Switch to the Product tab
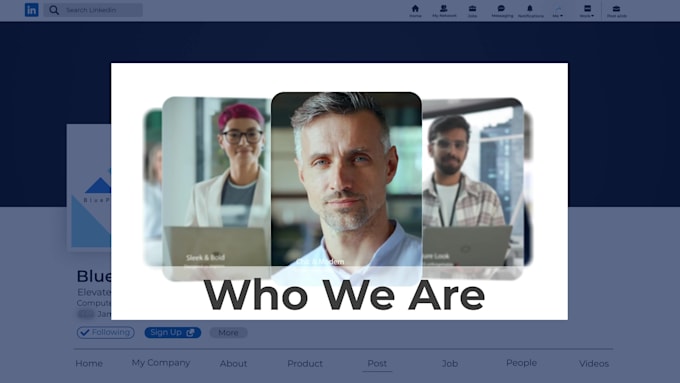 point(305,363)
